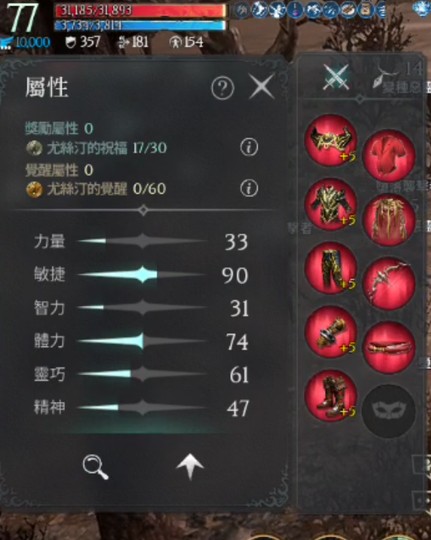Select the gloves armor slot
Image resolution: width=431 pixels, height=540 pixels.
[x=331, y=332]
